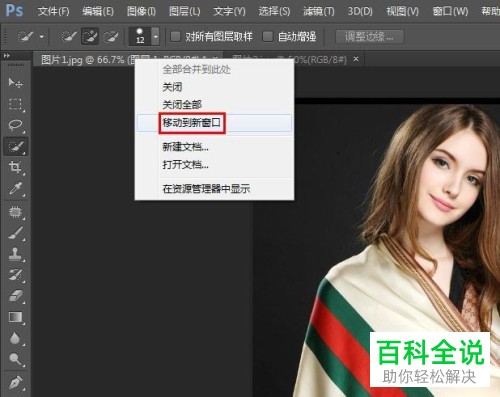Choose 新建文档... in context menu
Image resolution: width=500 pixels, height=397 pixels.
(214, 147)
